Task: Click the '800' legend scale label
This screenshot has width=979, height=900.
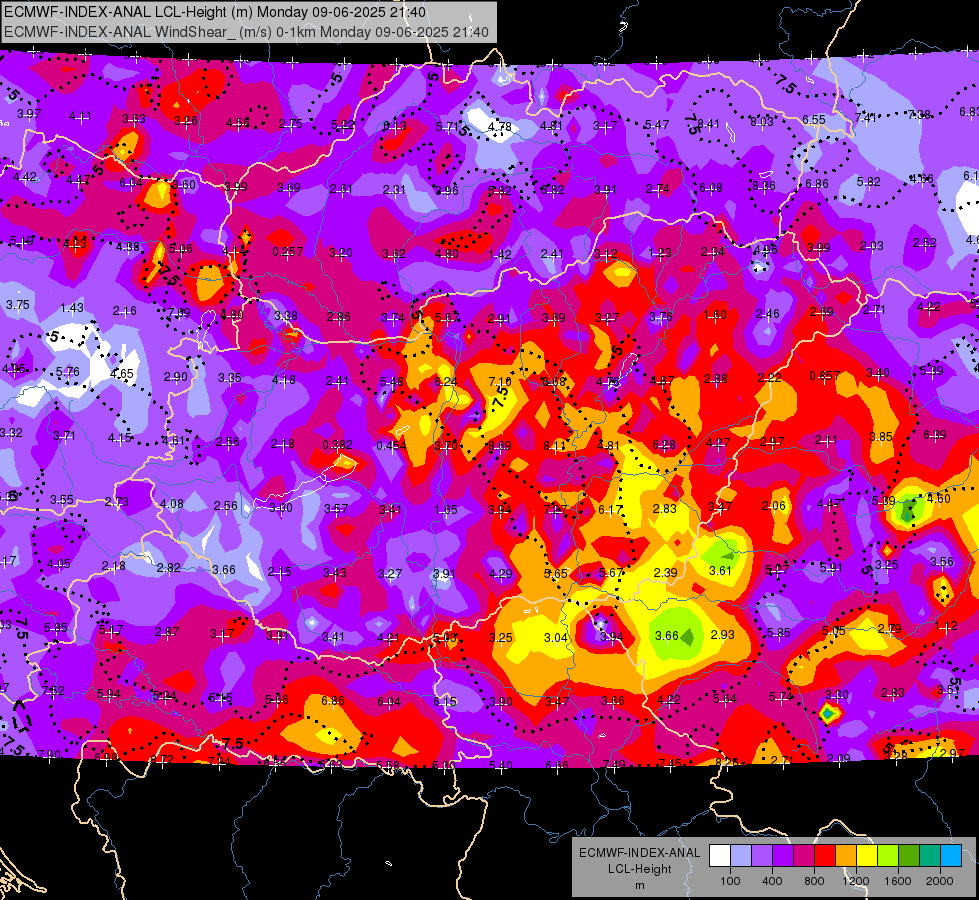Action: 814,881
